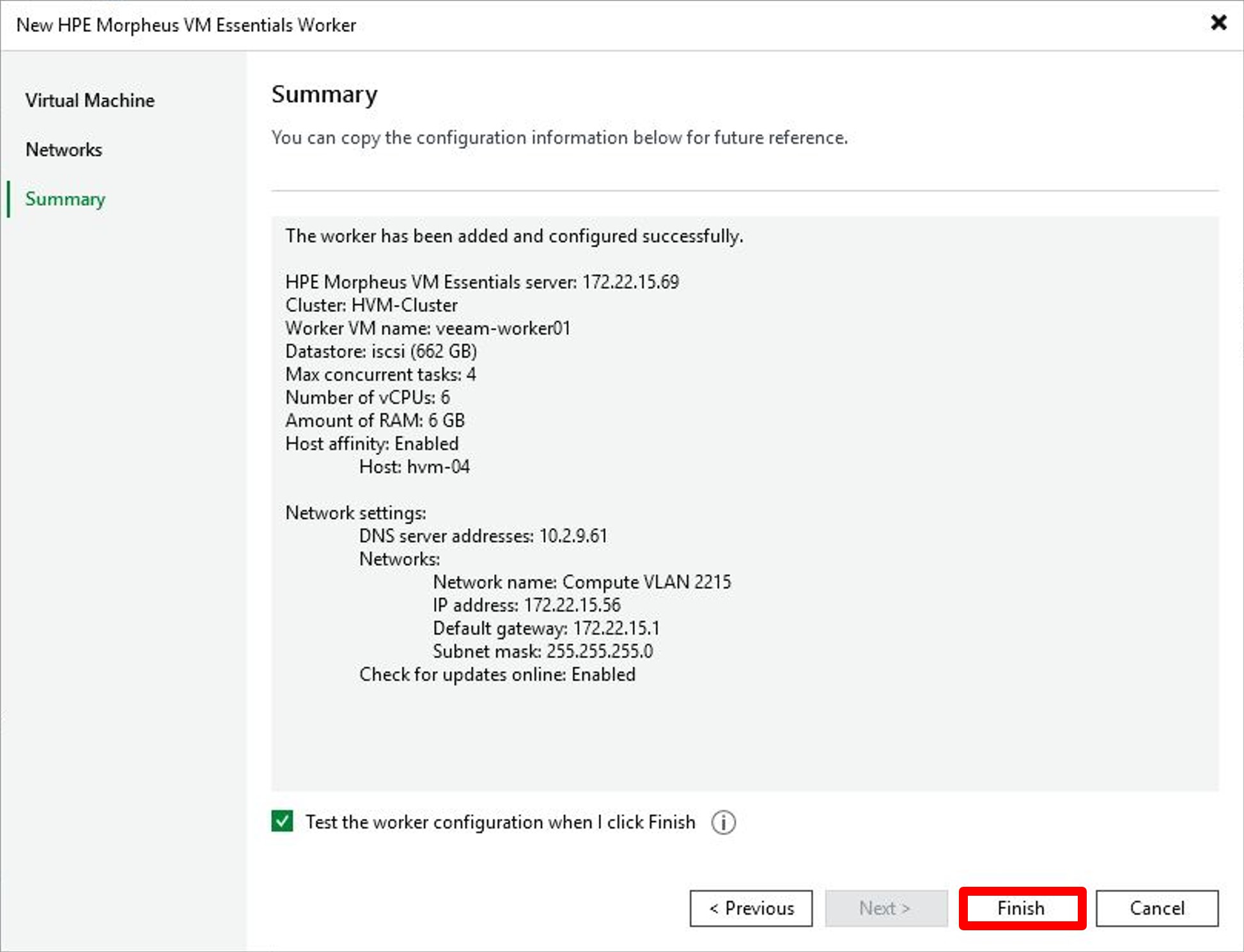The width and height of the screenshot is (1244, 952).
Task: Click the IP address 172.22.15.56 line
Action: 527,605
